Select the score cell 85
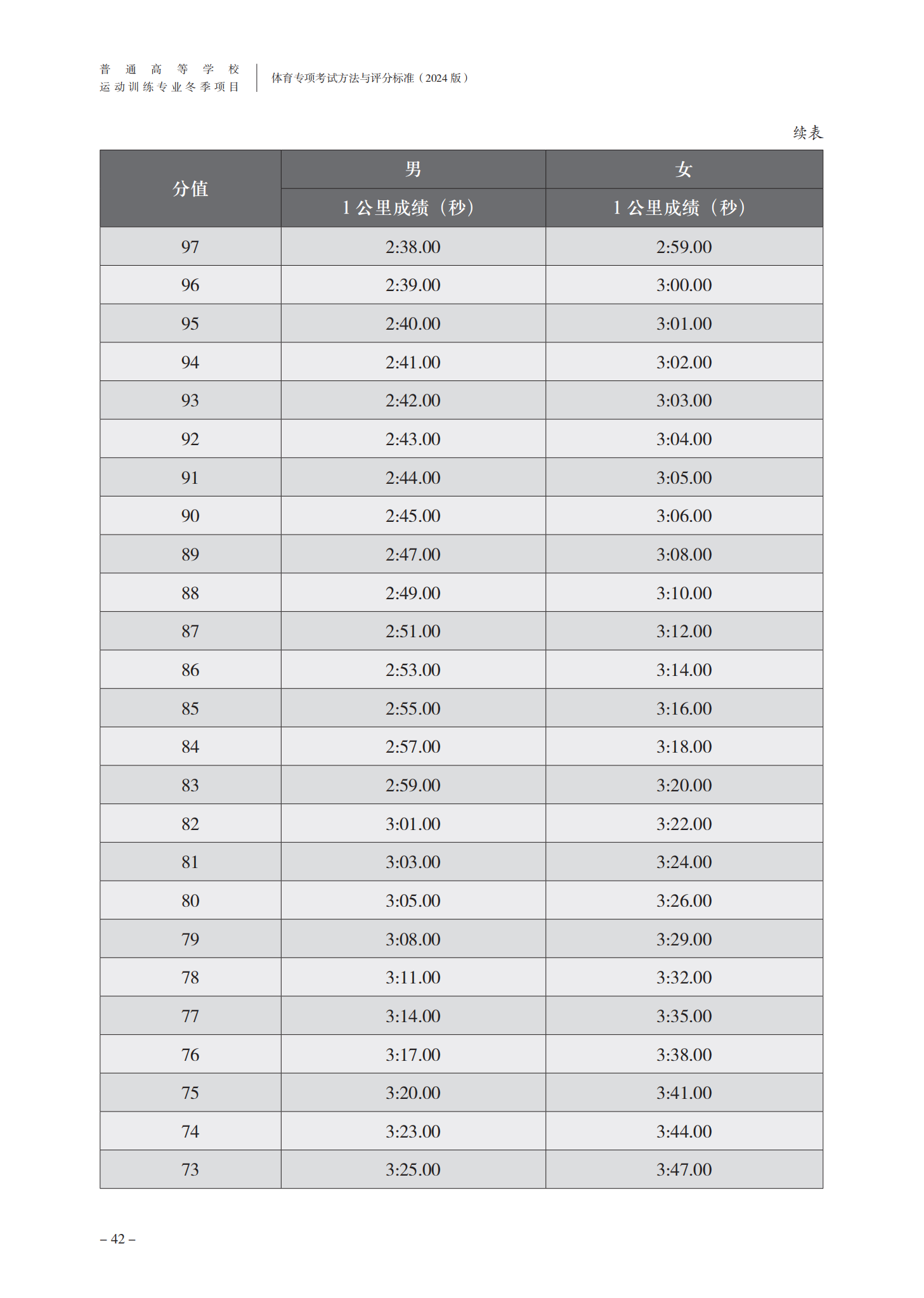924x1298 pixels. coord(190,708)
